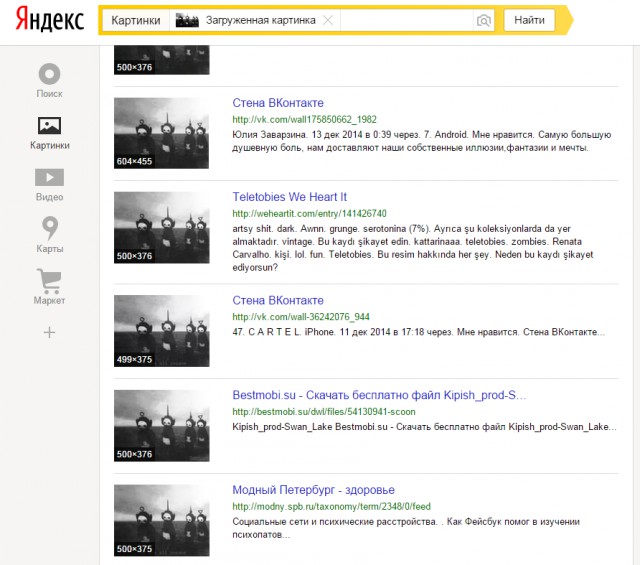Open the 604×455 thumbnail image
Viewport: 640px width, 565px height.
pos(161,133)
